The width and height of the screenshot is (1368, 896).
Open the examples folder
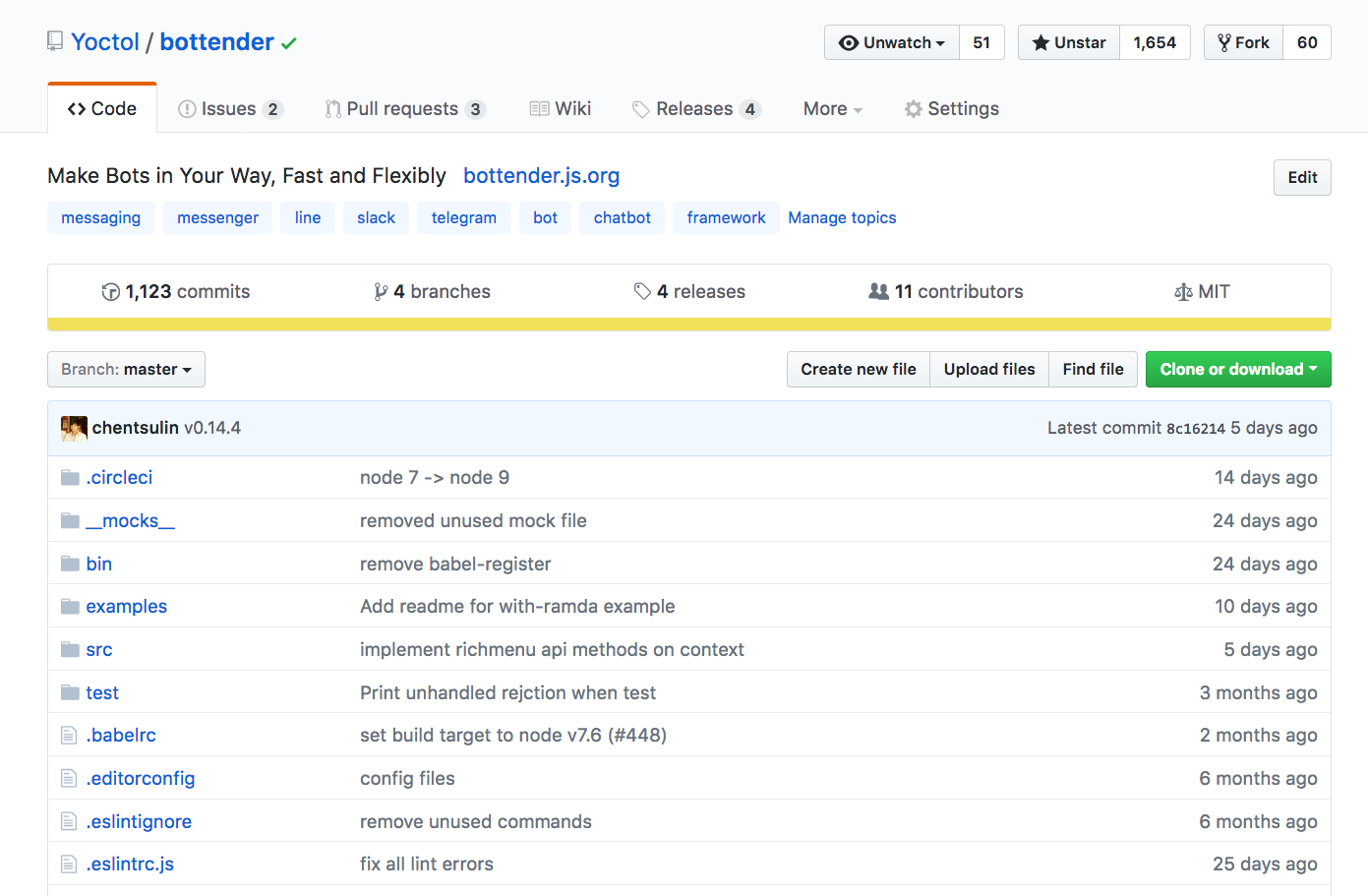coord(127,606)
